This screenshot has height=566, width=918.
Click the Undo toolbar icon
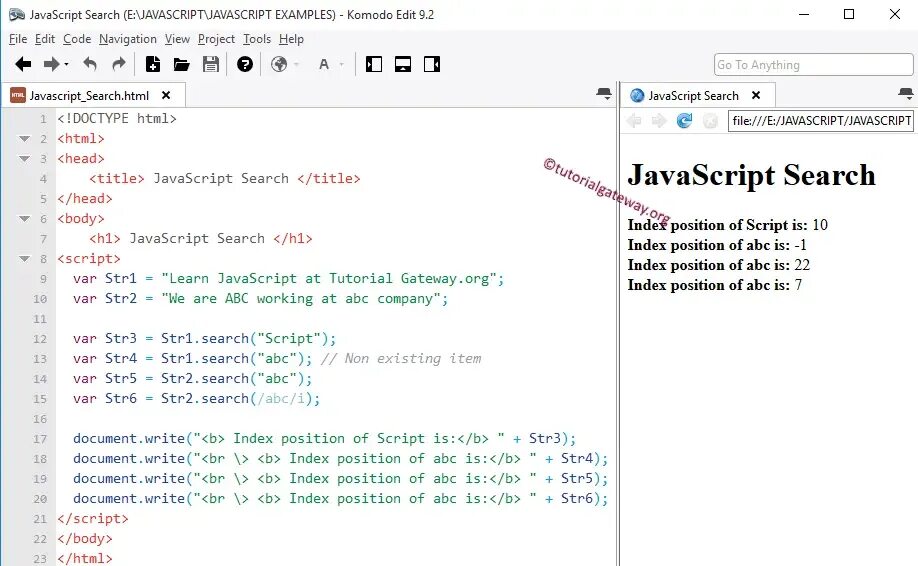pyautogui.click(x=90, y=64)
